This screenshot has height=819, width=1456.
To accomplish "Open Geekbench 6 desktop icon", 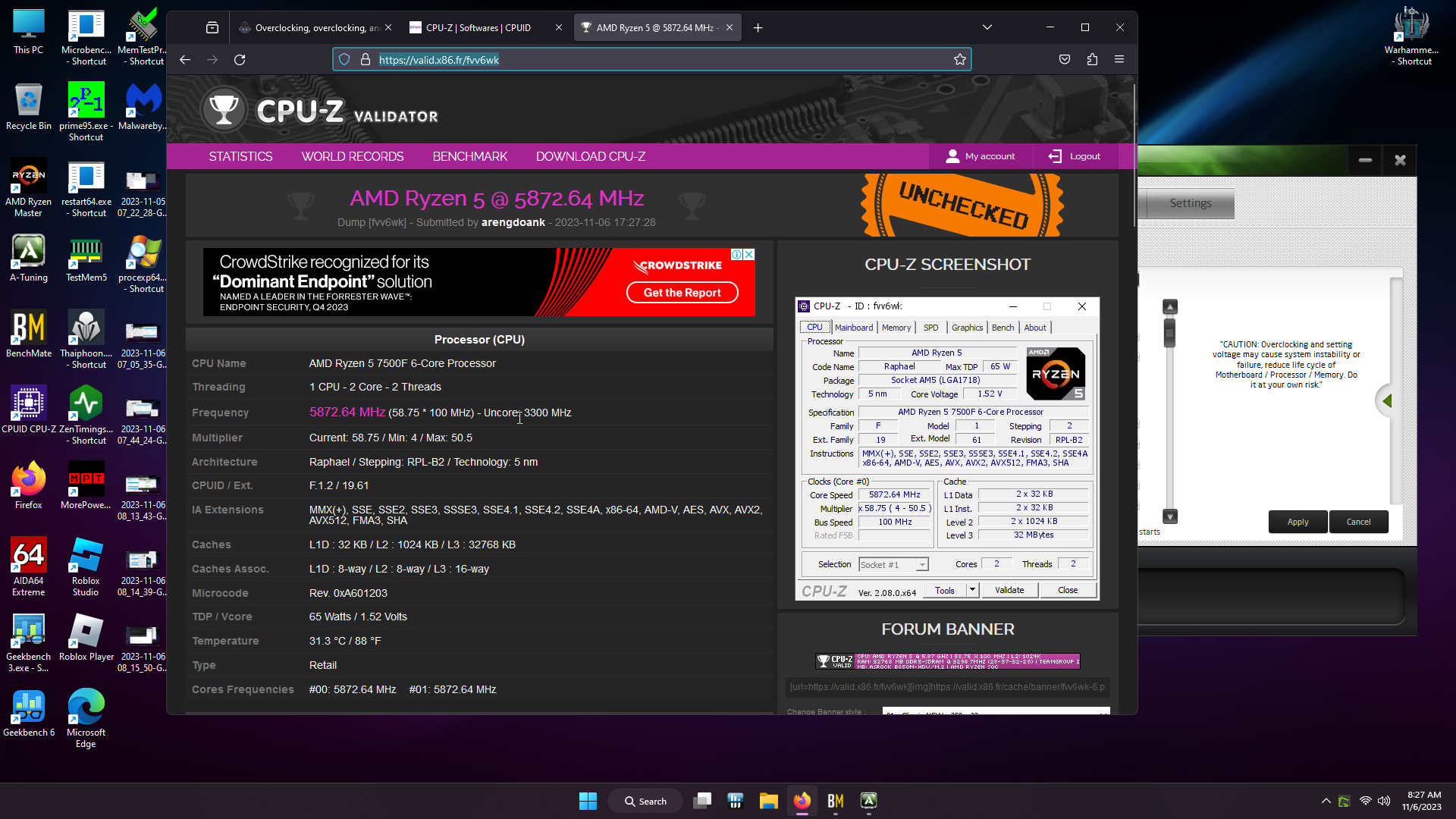I will [28, 713].
